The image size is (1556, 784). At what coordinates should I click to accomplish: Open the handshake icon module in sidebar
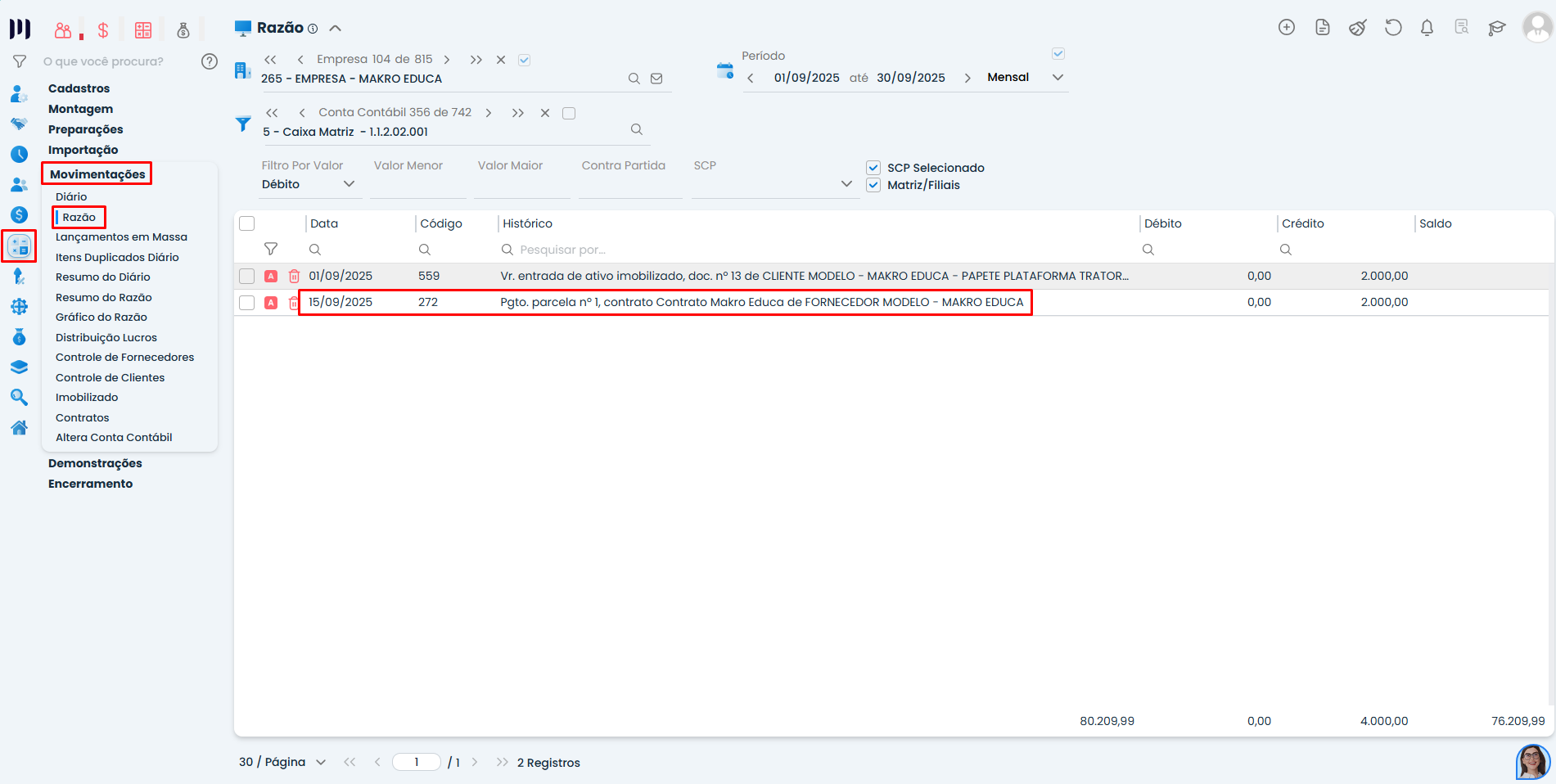[x=19, y=124]
